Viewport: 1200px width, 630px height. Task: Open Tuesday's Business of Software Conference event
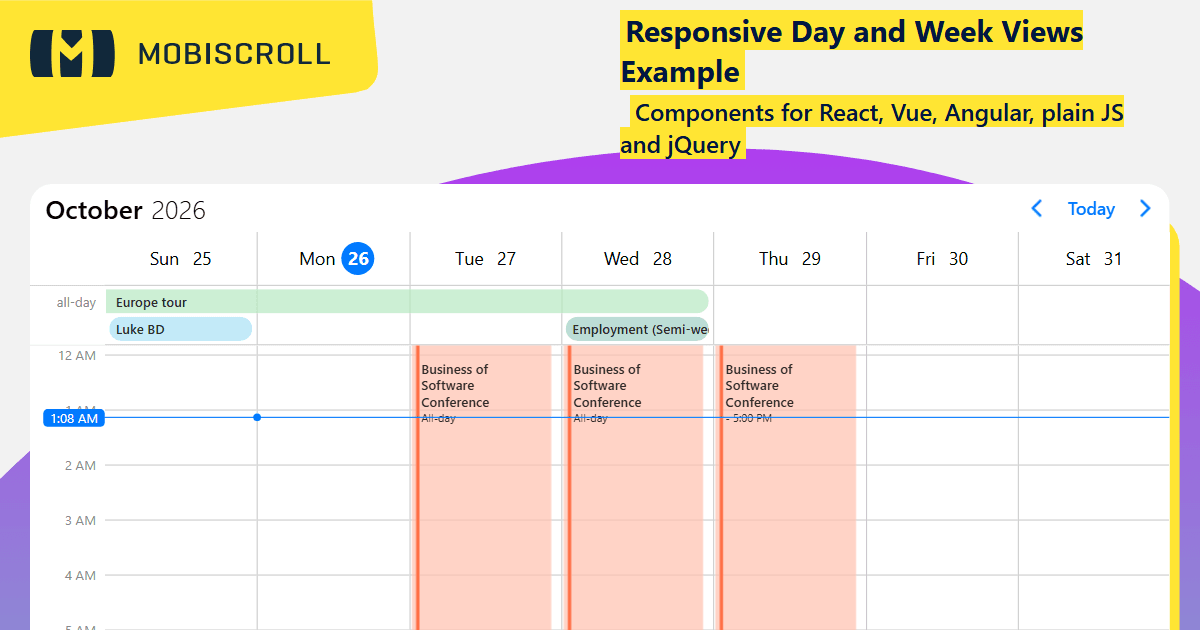pos(482,487)
